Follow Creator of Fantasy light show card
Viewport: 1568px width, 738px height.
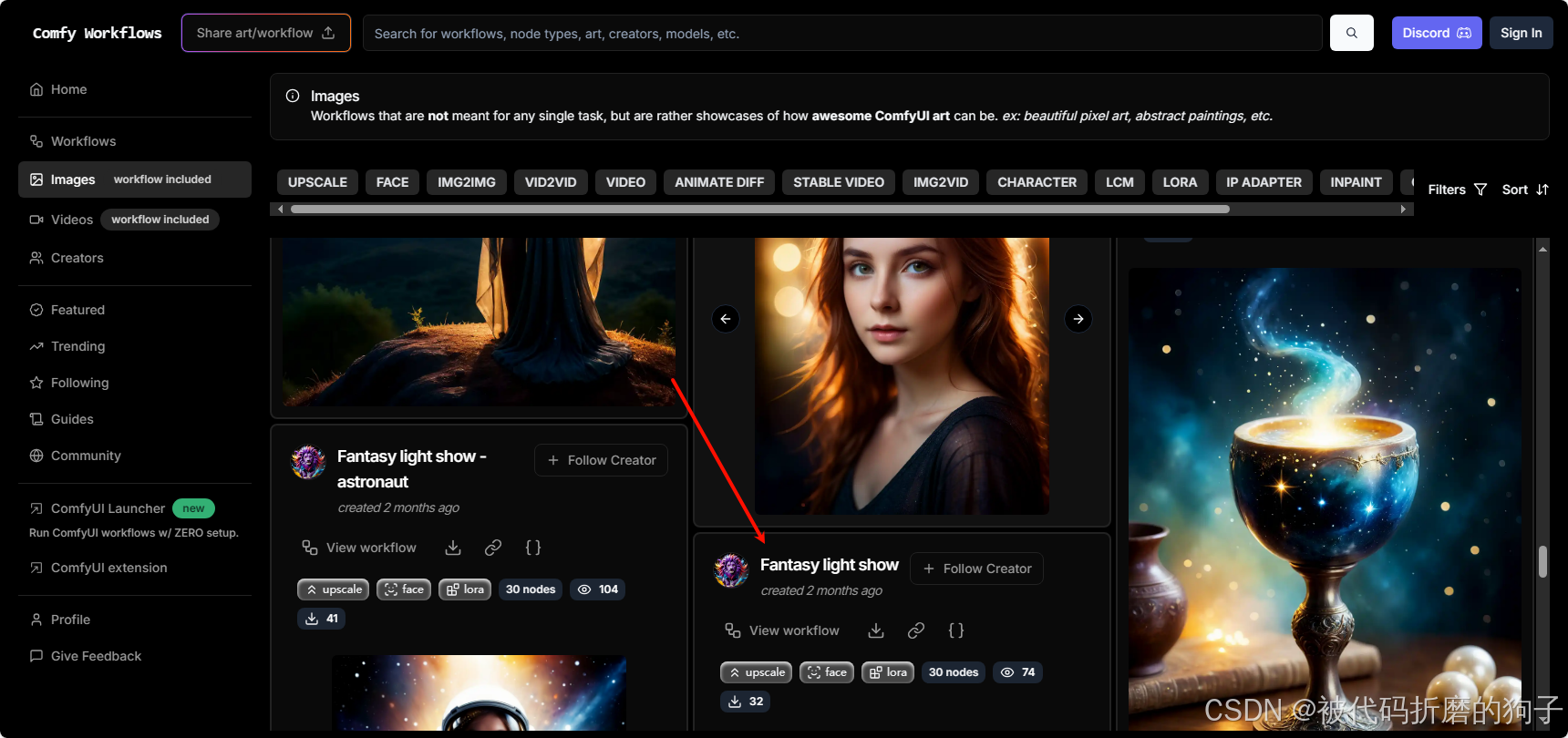pos(976,569)
